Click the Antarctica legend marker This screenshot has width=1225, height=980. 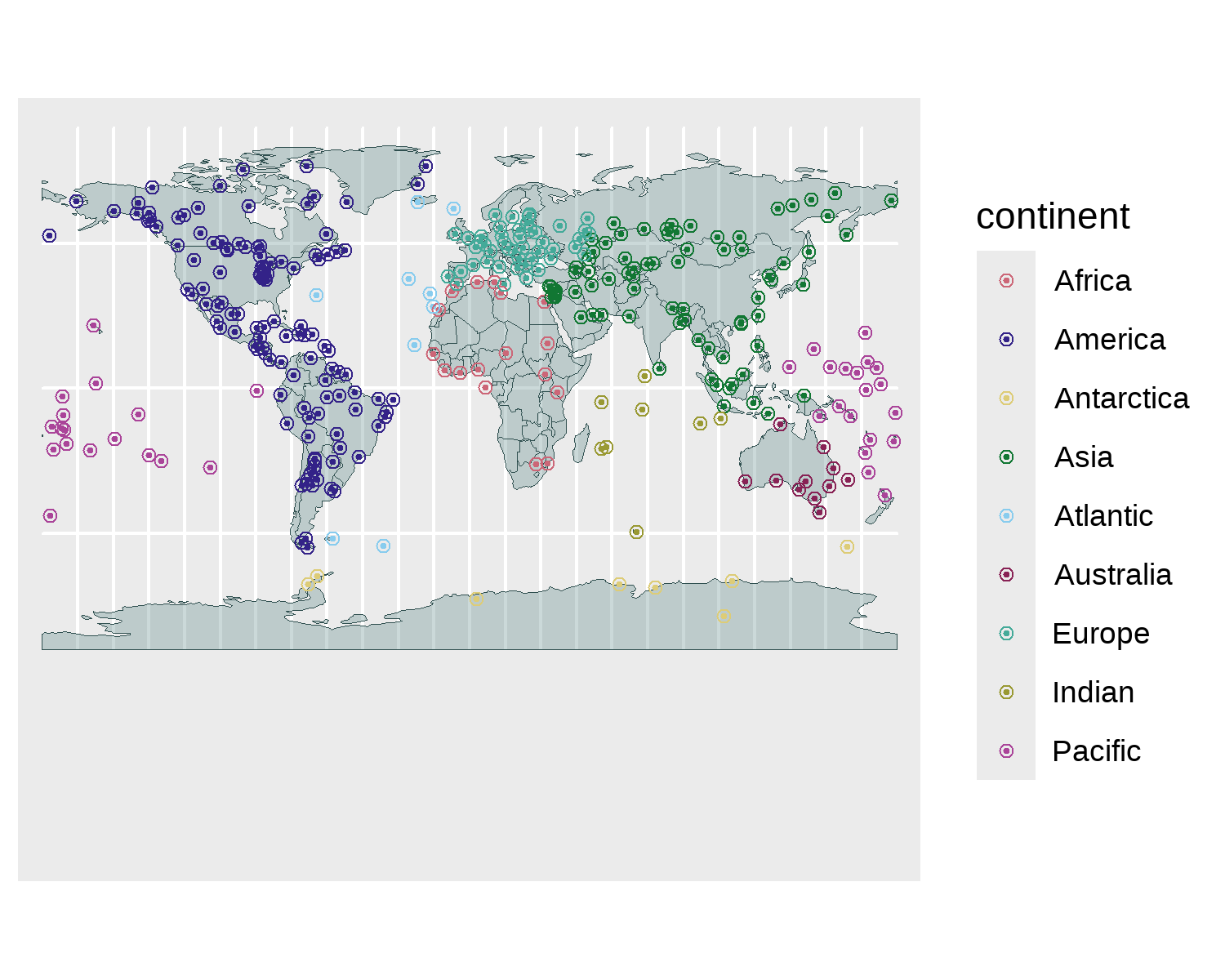coord(1006,399)
